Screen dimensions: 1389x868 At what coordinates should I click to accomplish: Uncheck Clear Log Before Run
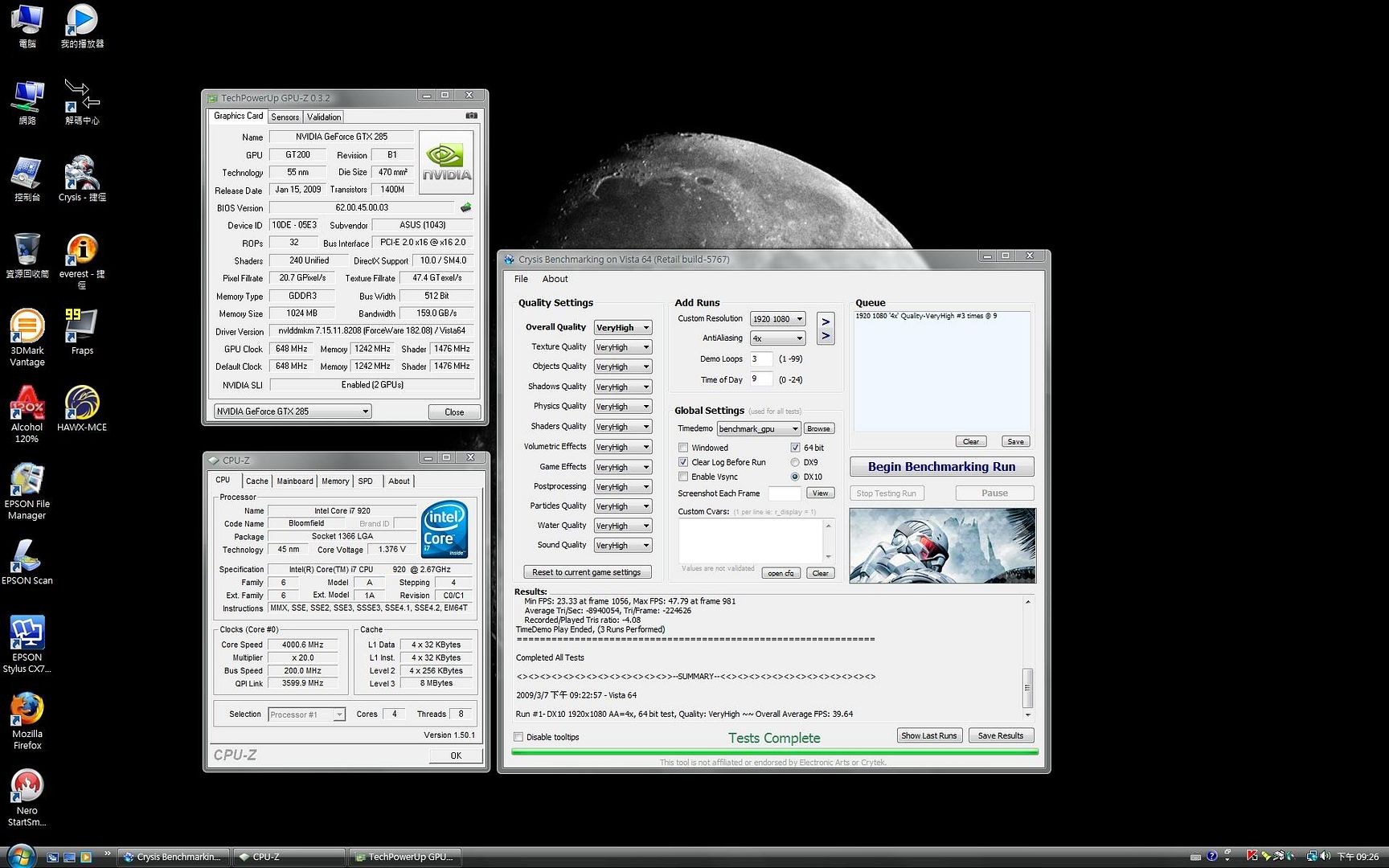click(x=683, y=462)
